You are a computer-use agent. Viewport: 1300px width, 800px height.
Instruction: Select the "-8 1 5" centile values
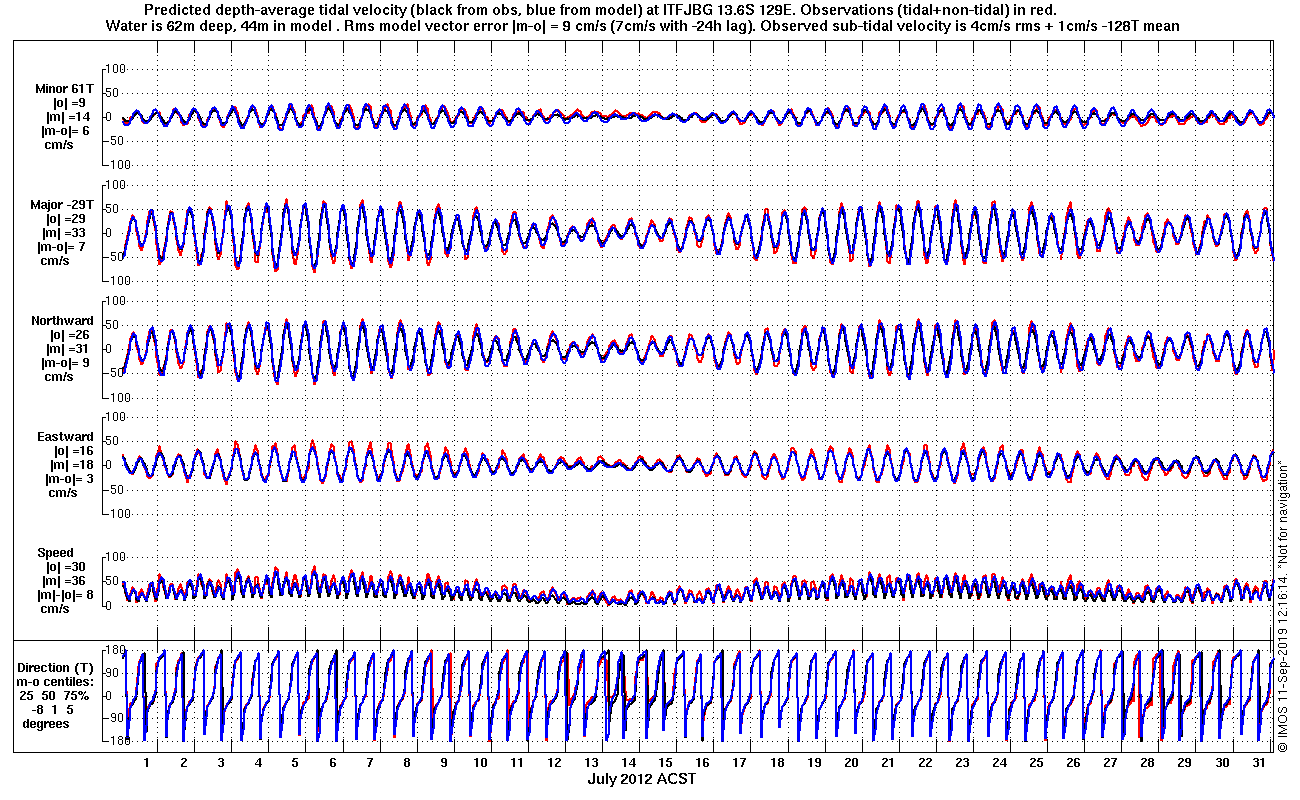(51, 709)
